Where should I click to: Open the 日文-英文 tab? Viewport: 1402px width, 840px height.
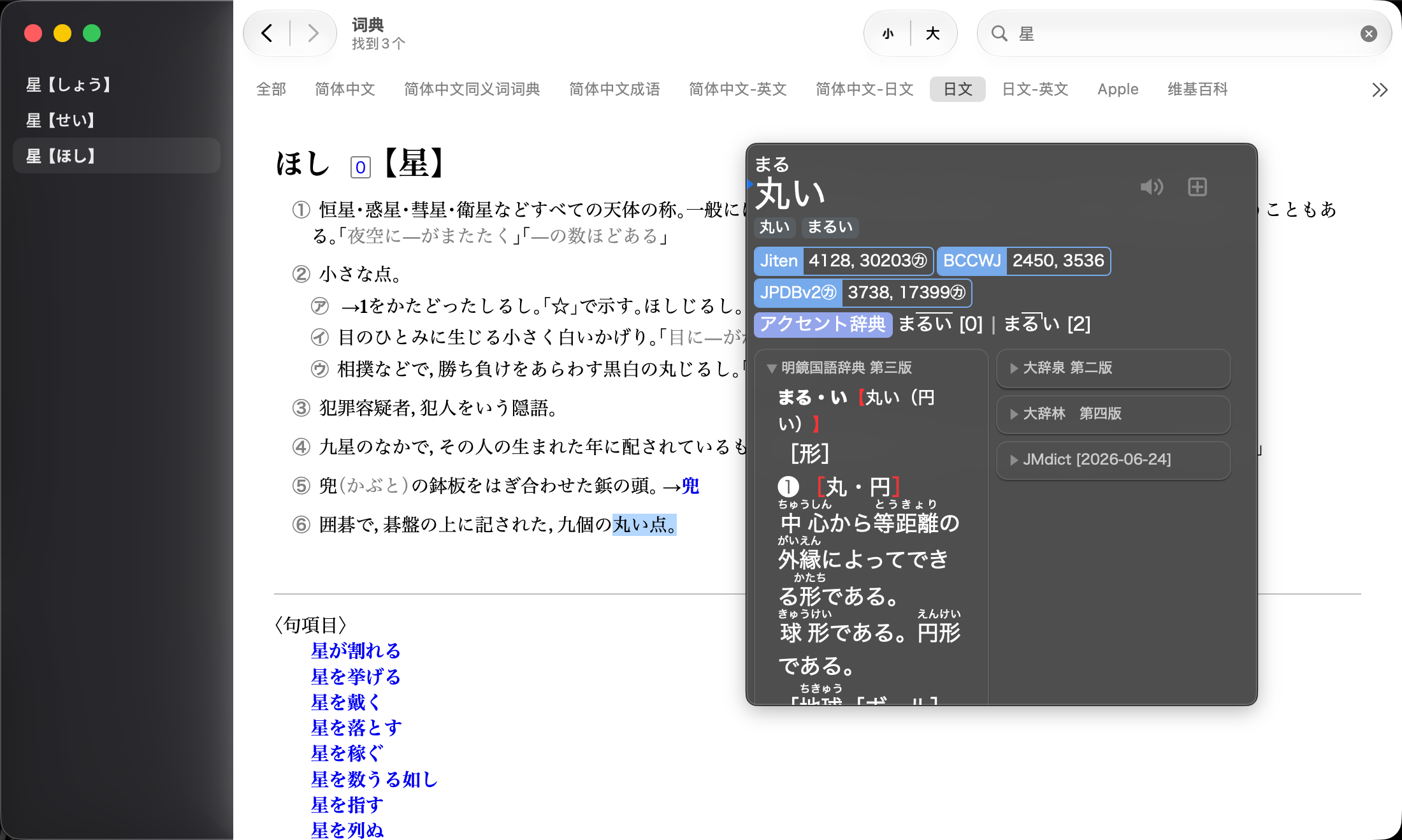1035,89
